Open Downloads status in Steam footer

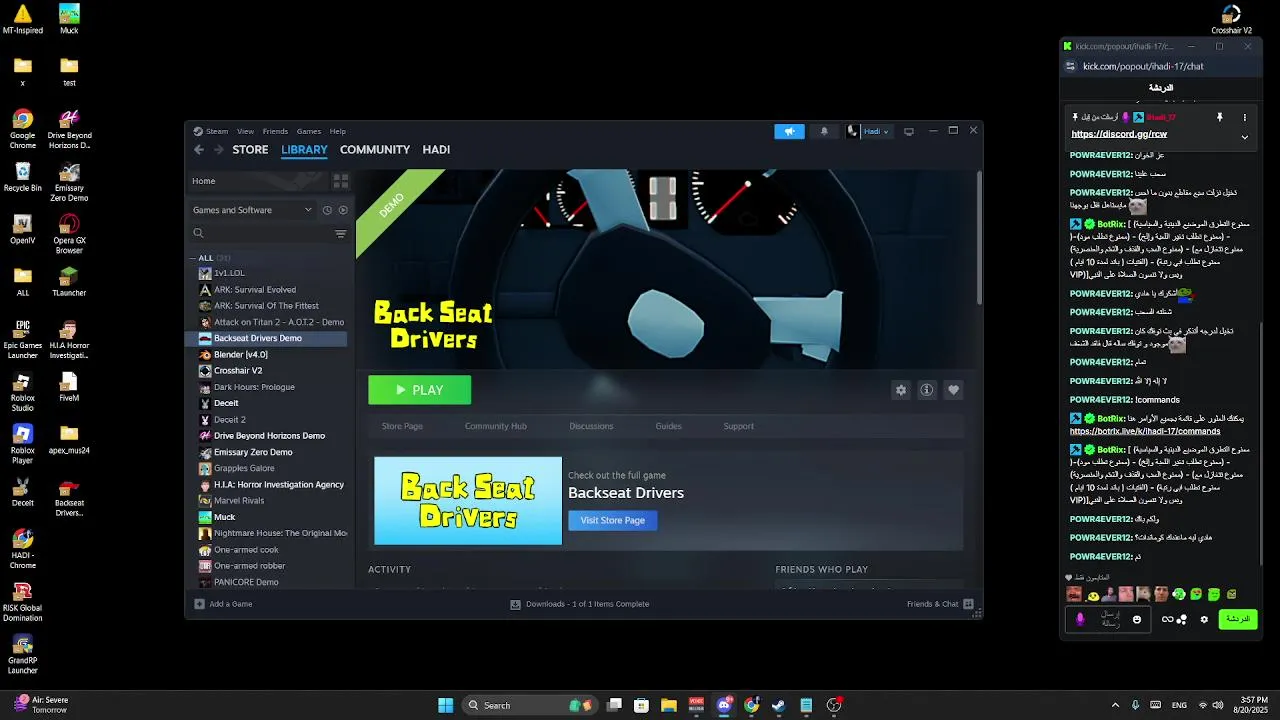pos(580,604)
